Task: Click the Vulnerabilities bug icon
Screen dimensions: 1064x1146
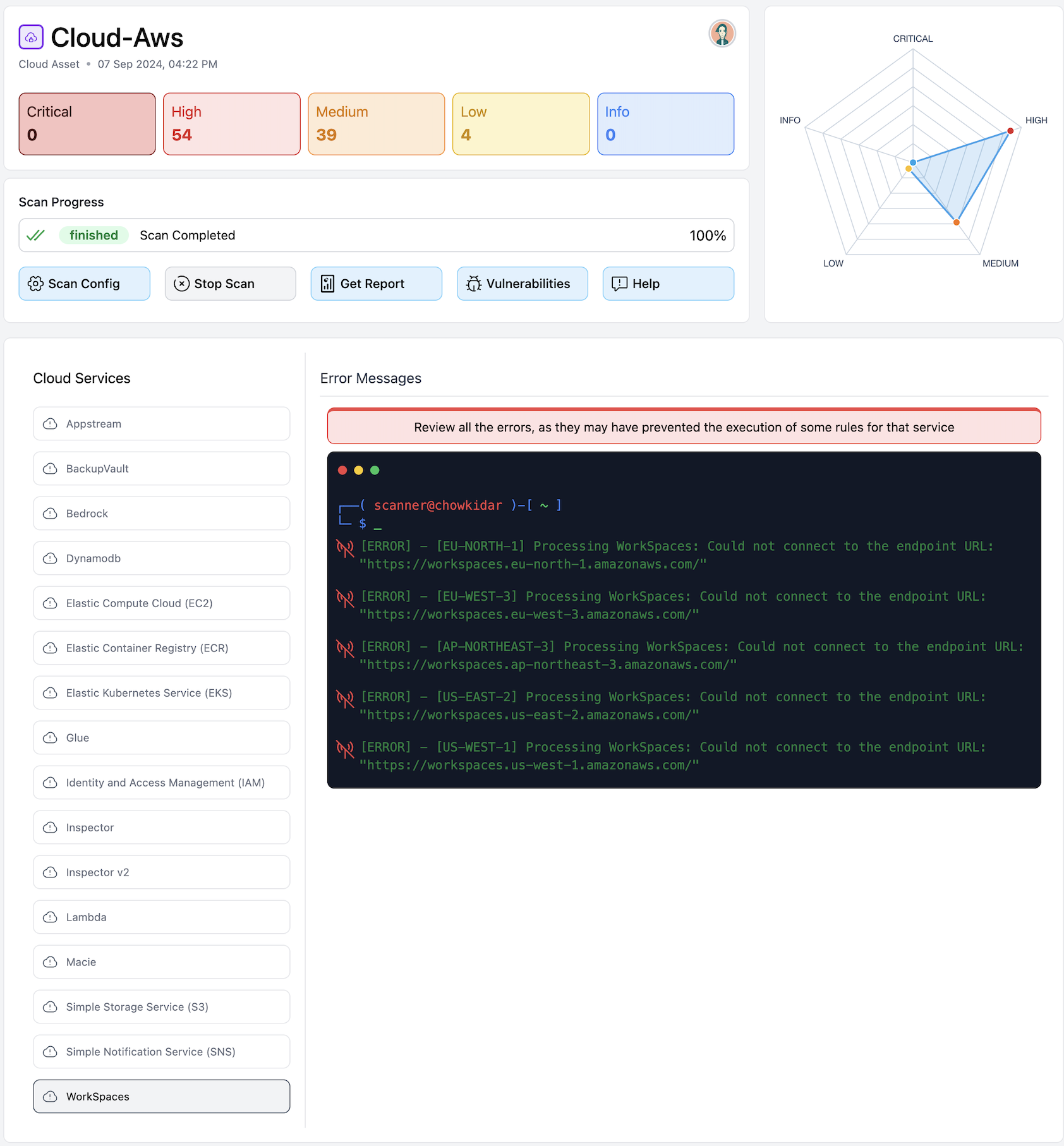Action: pyautogui.click(x=474, y=284)
